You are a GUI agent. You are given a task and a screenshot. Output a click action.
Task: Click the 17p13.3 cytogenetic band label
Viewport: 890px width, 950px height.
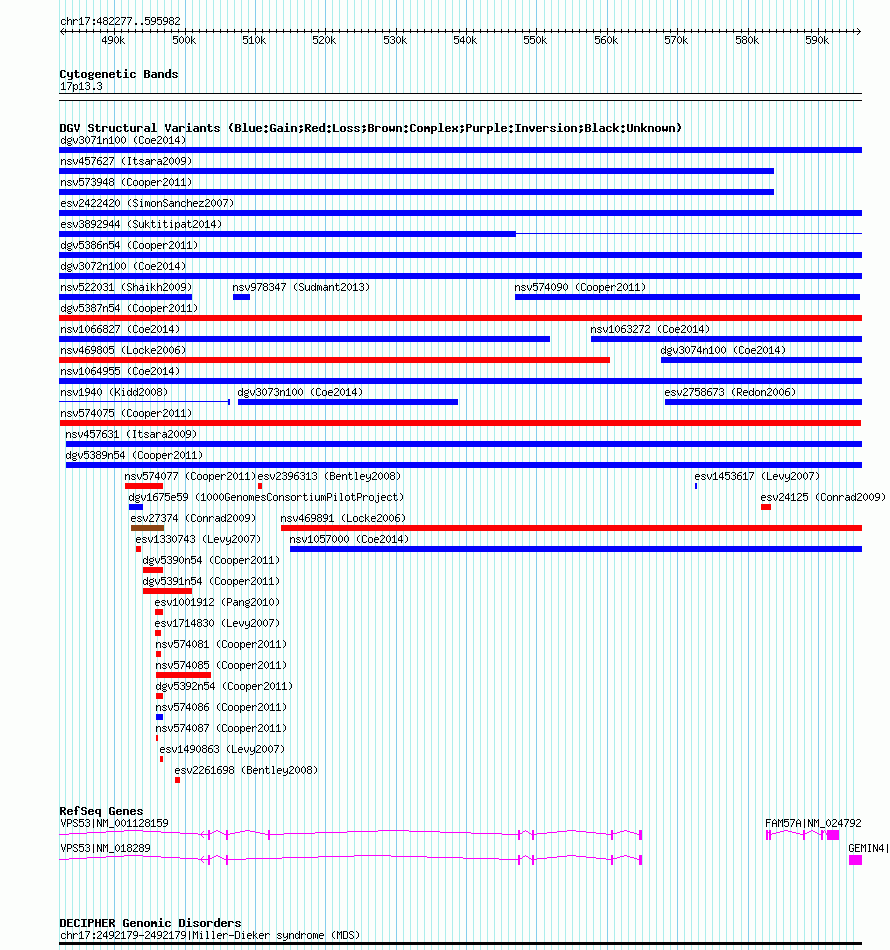pyautogui.click(x=81, y=87)
